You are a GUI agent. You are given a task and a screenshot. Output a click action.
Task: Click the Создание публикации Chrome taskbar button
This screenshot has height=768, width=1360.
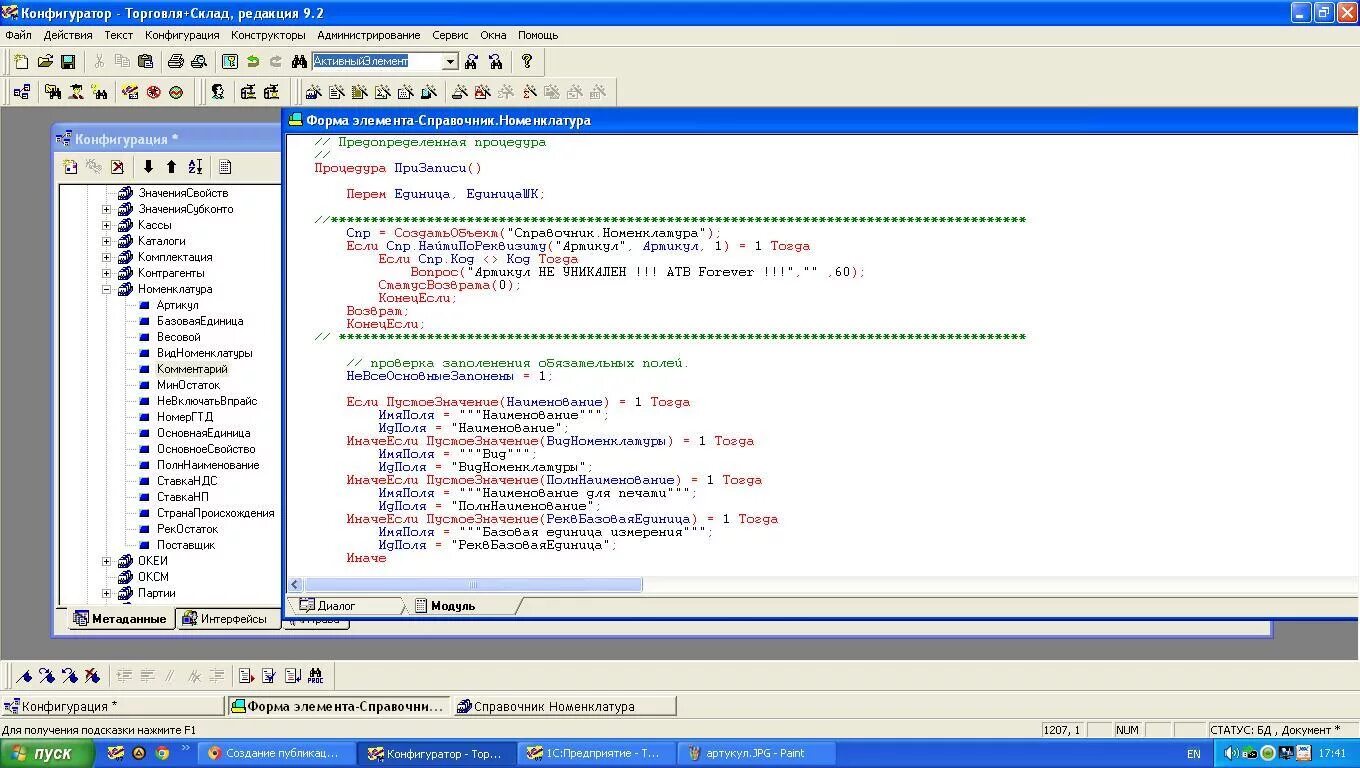click(x=276, y=754)
